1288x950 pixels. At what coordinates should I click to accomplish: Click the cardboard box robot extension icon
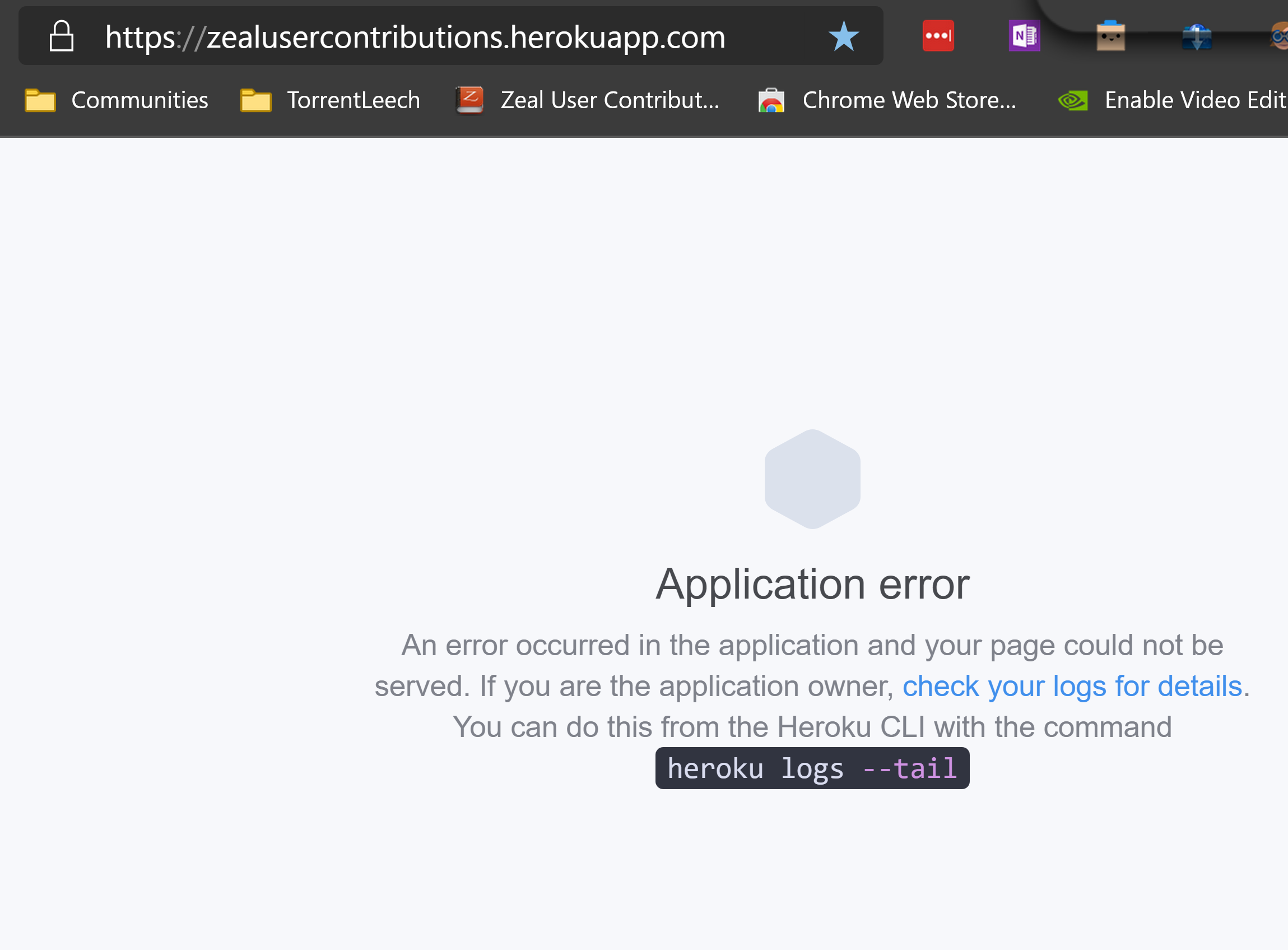coord(1110,36)
